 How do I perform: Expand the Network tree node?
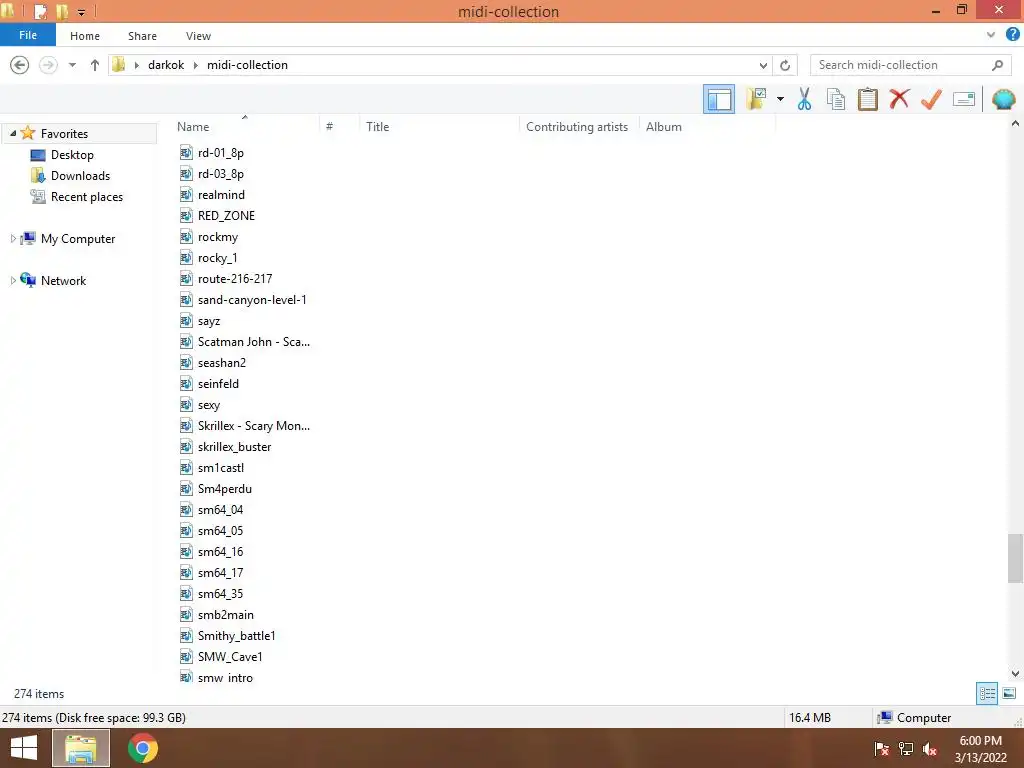[12, 281]
